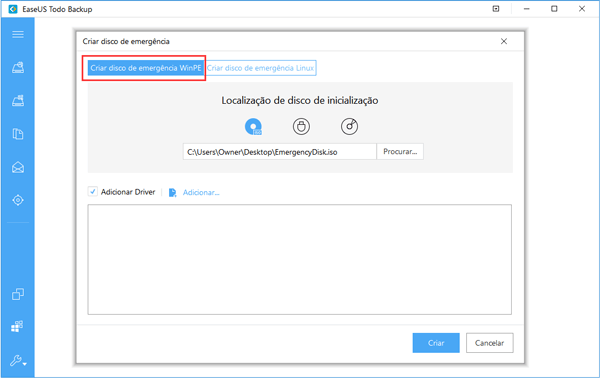
Task: Switch to Criar disco de emergência Linux tab
Action: (x=260, y=68)
